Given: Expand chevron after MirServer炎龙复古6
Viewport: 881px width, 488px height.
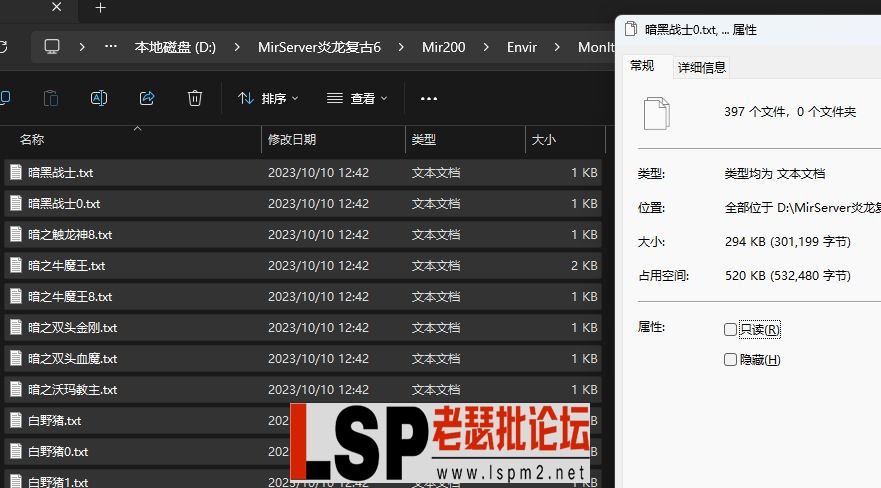Looking at the screenshot, I should click(x=401, y=47).
